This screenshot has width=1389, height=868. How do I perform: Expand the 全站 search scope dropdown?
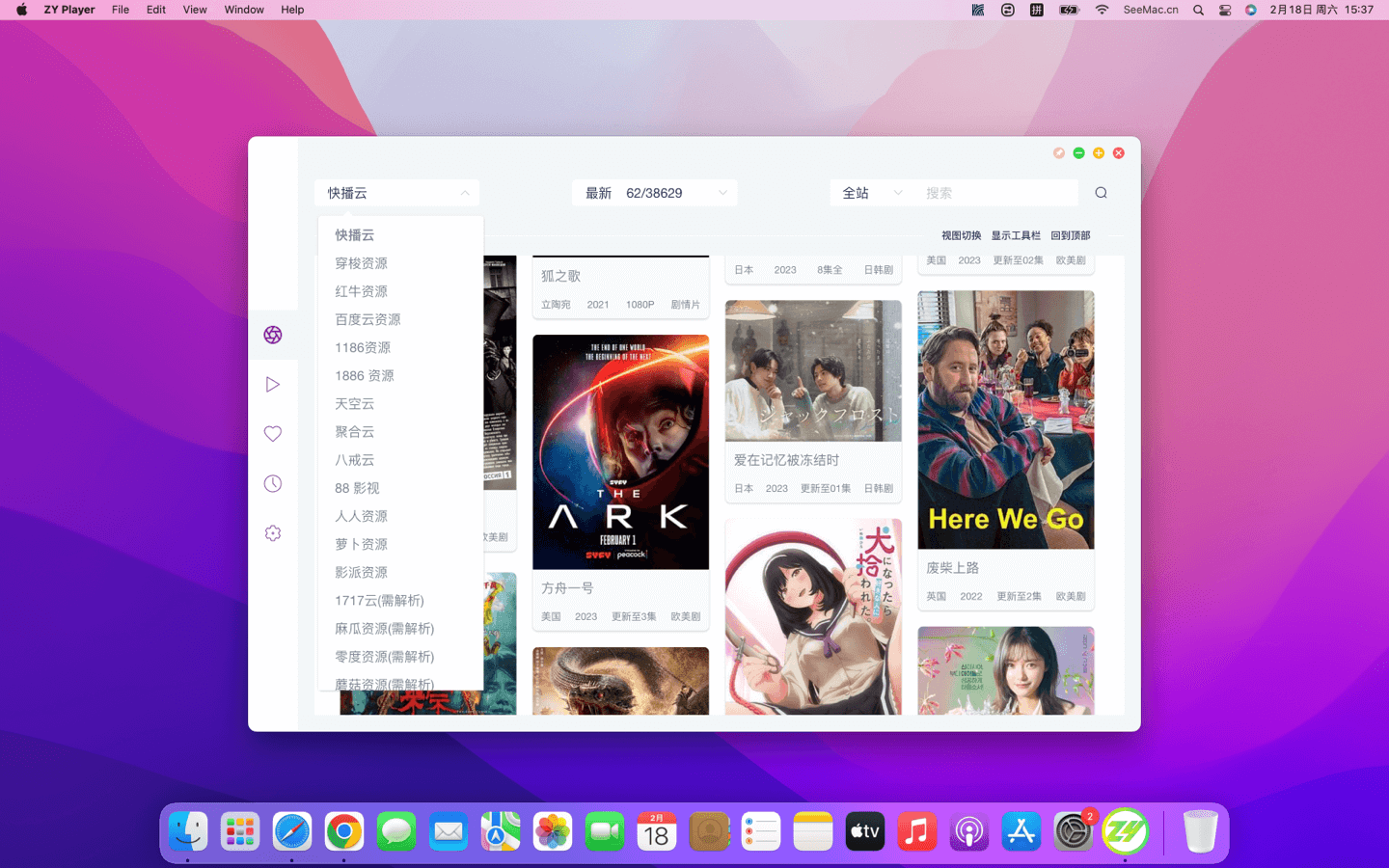[x=871, y=193]
